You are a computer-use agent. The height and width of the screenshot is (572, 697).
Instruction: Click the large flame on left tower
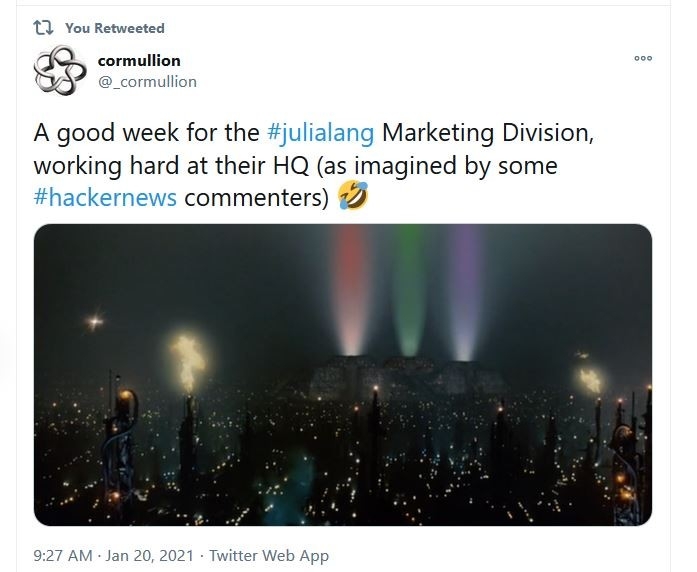tap(188, 362)
